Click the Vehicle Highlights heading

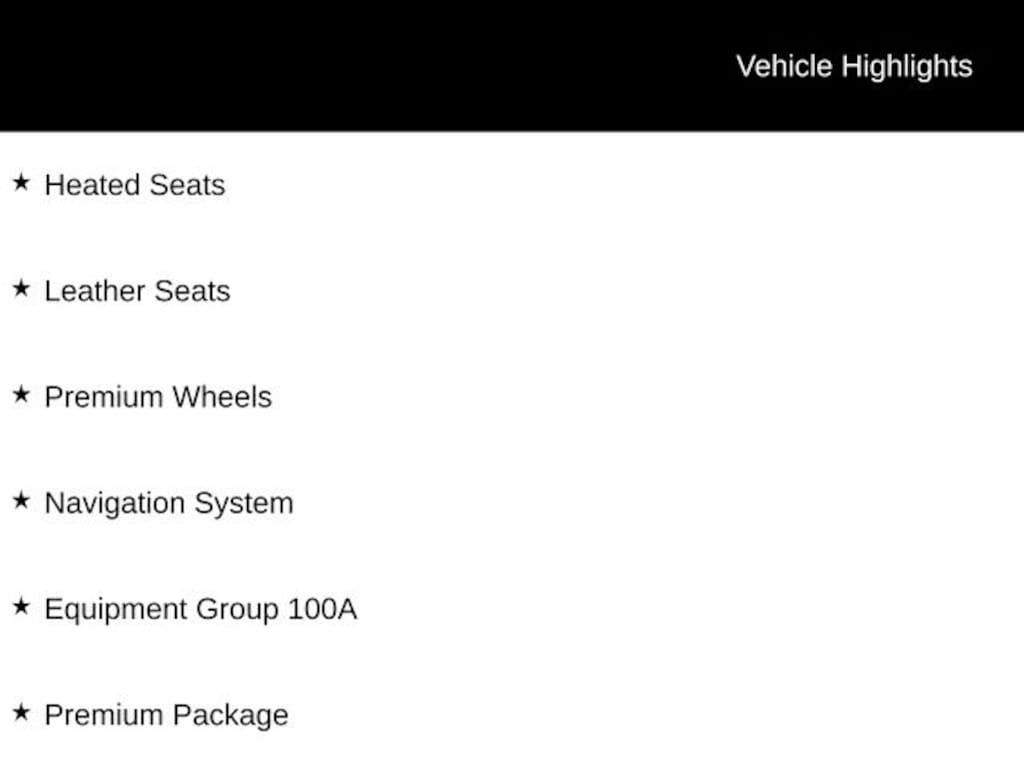tap(854, 66)
